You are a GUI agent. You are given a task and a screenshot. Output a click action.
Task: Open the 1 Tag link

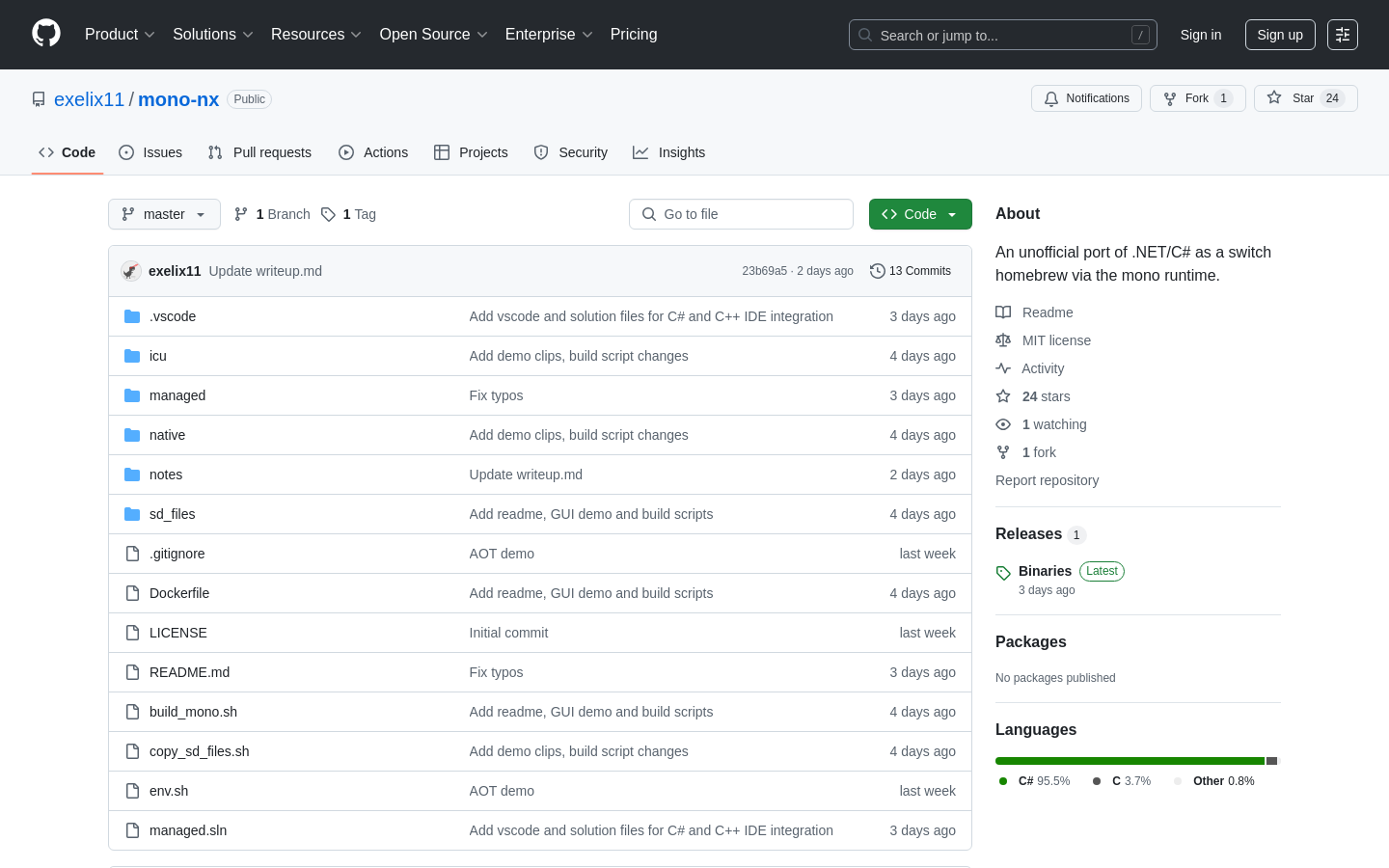348,214
